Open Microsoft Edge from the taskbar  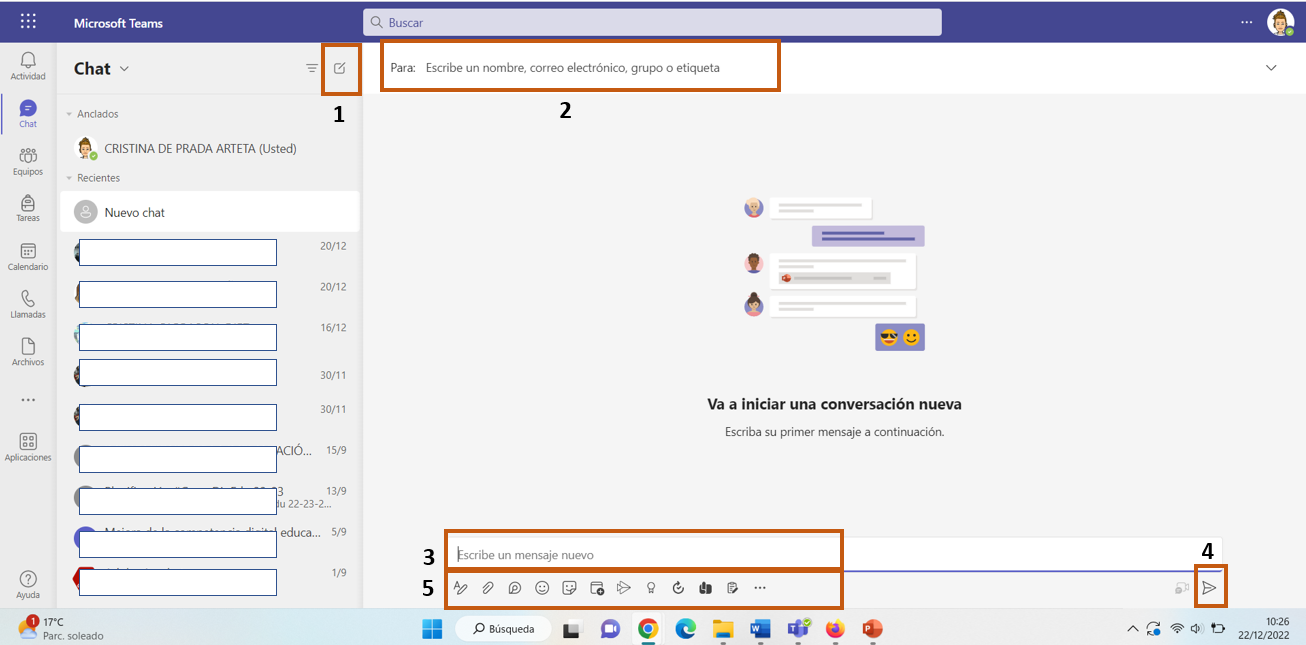(685, 629)
